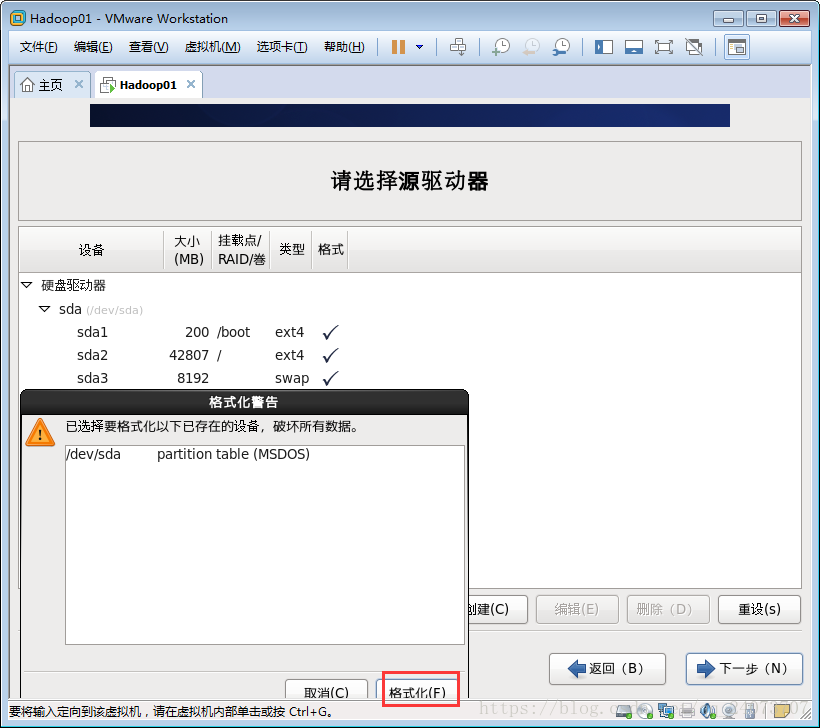Take a snapshot of the virtual machine
The height and width of the screenshot is (728, 820).
point(501,47)
